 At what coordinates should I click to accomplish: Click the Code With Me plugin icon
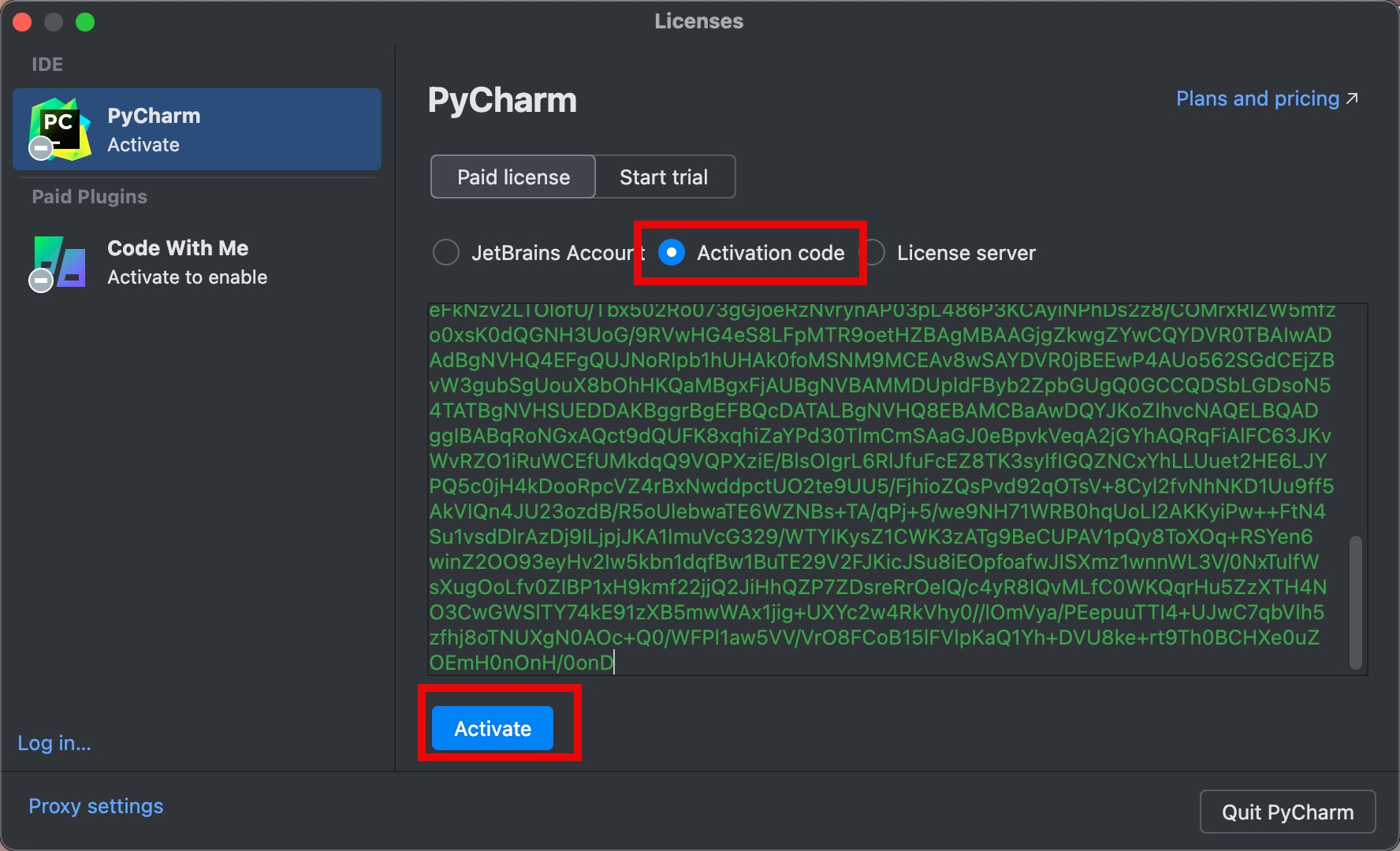coord(60,262)
